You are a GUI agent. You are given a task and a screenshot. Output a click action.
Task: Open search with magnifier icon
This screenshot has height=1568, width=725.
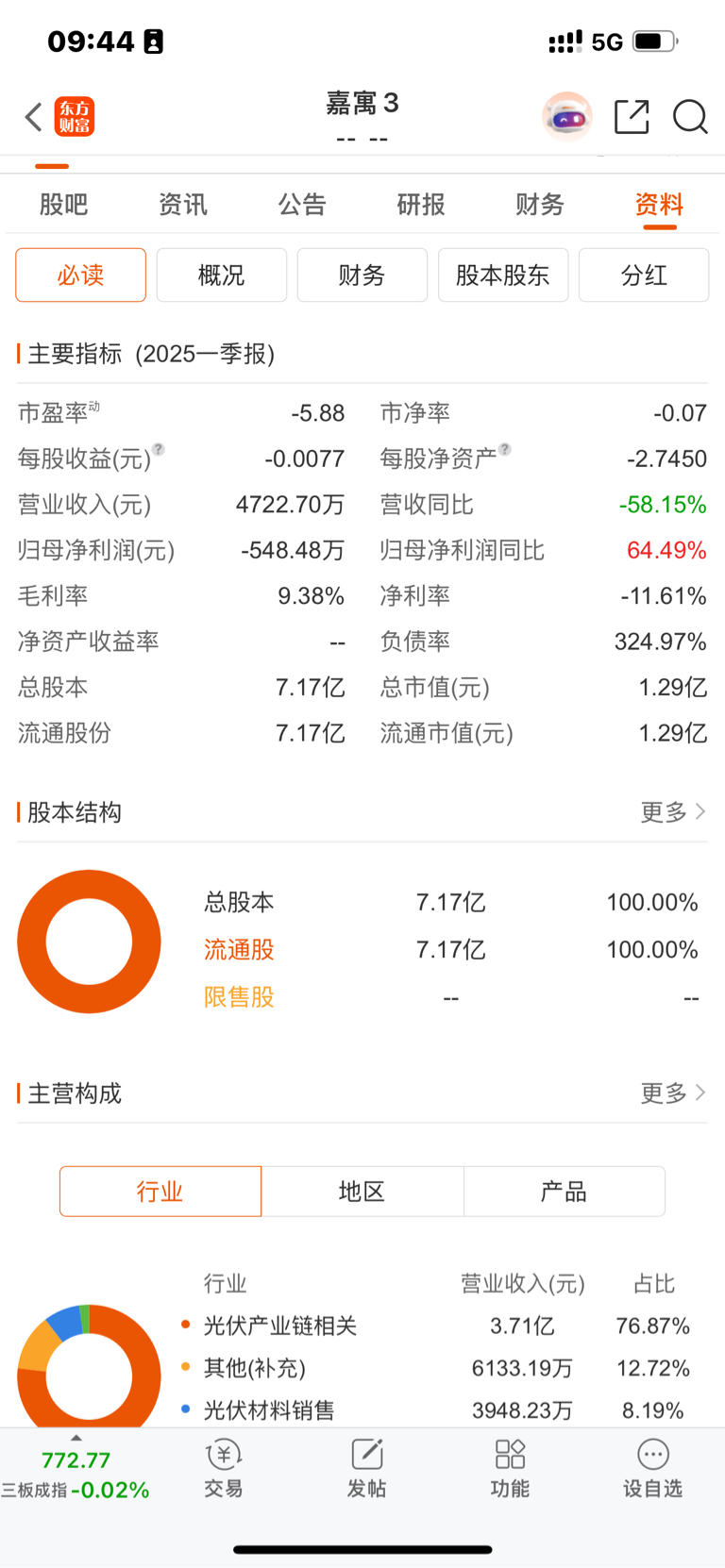click(x=690, y=117)
